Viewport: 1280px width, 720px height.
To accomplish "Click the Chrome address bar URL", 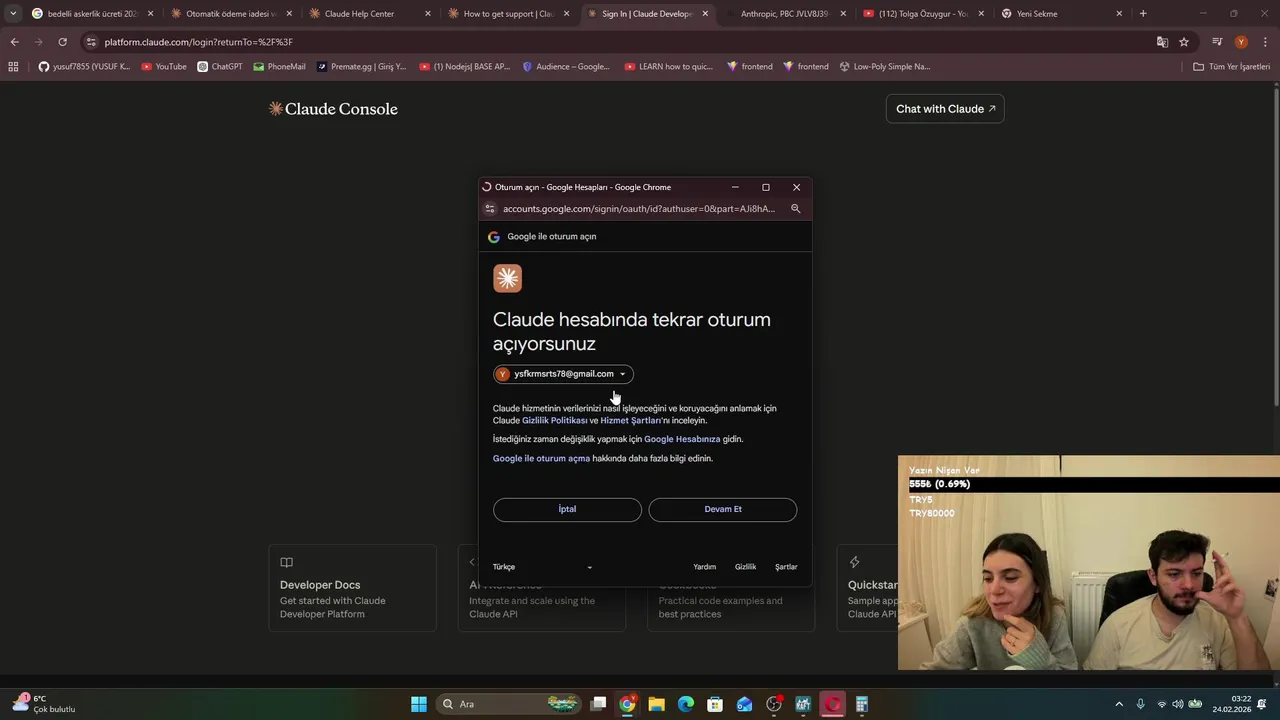I will 198,42.
